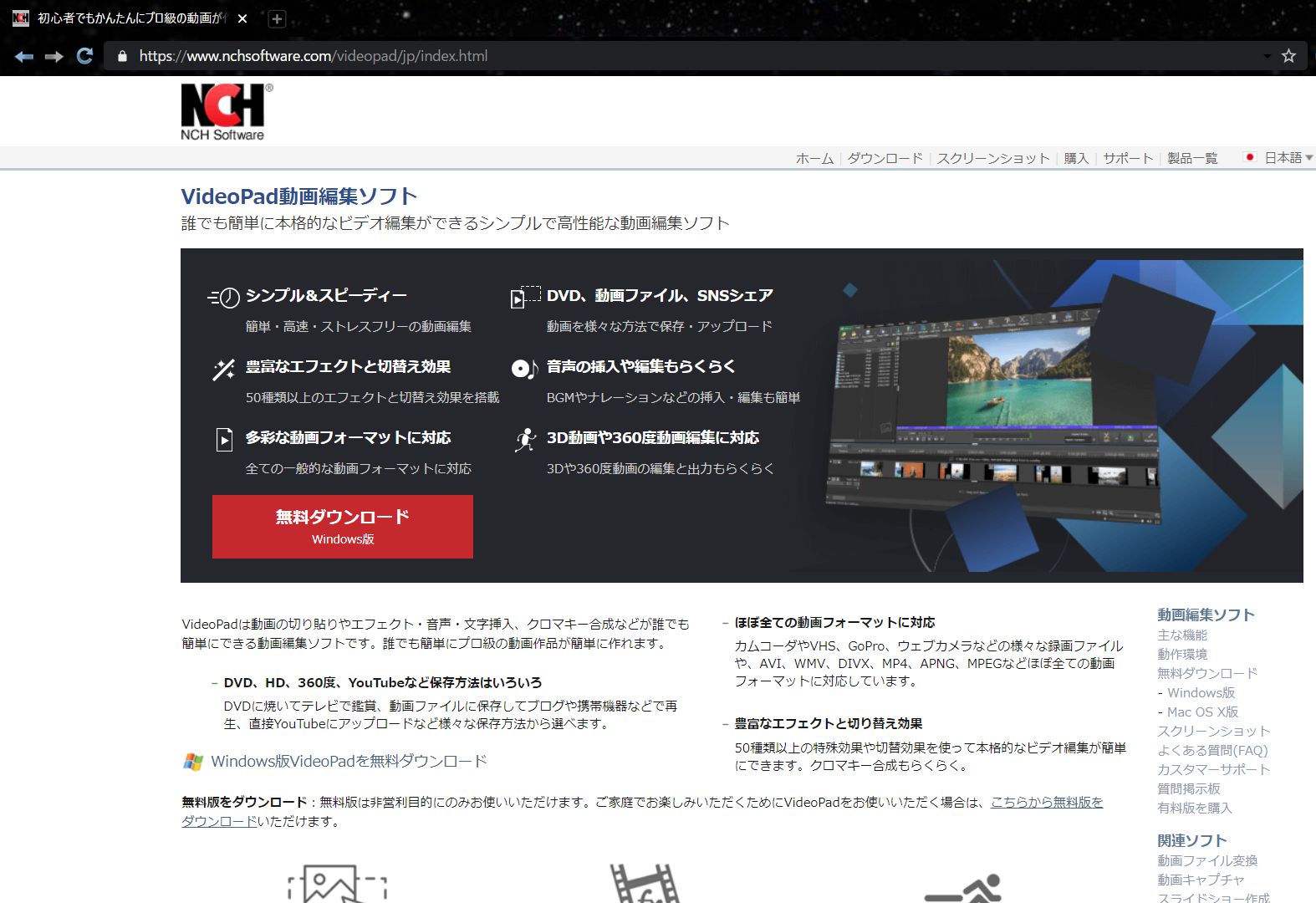Viewport: 1316px width, 903px height.
Task: Click the 3D動画や360度動画編集に対応 feature heading
Action: 653,437
